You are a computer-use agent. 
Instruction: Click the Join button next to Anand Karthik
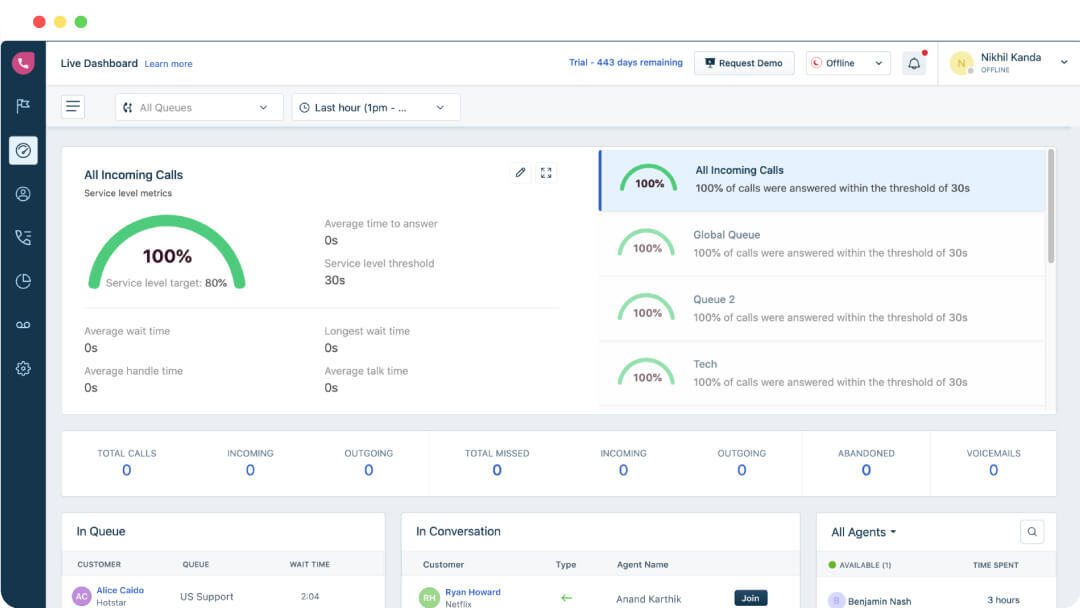pos(751,597)
